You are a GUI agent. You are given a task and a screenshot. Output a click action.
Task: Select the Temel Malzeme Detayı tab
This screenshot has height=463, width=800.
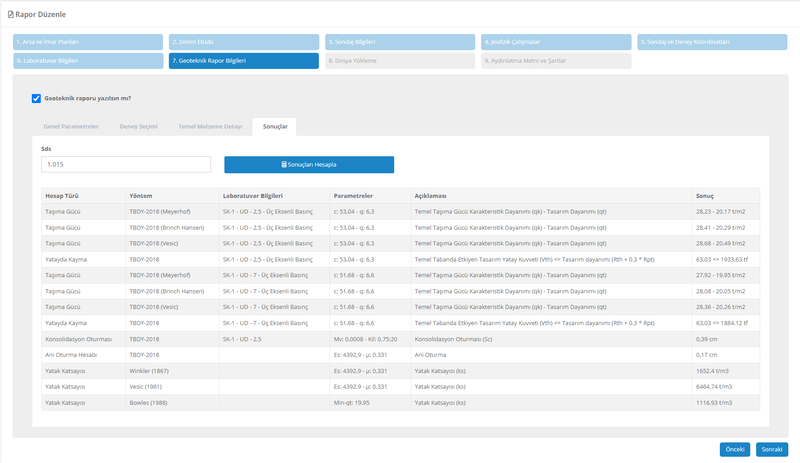pyautogui.click(x=210, y=127)
